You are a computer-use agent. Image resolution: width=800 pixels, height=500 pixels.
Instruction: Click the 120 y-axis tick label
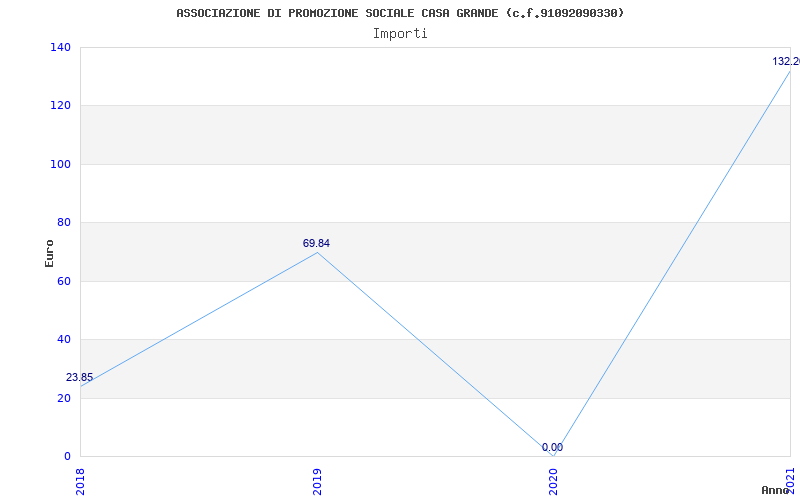coord(60,106)
